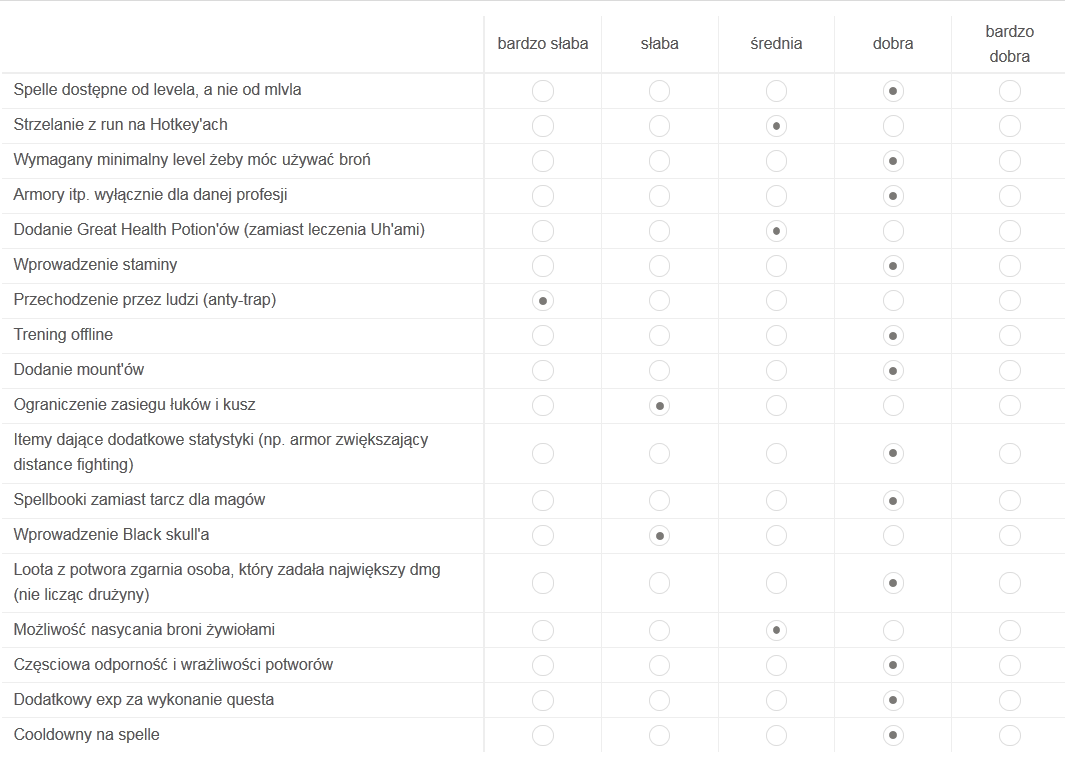The height and width of the screenshot is (782, 1065).
Task: Pick 'średnia' for Trening offline
Action: click(776, 336)
